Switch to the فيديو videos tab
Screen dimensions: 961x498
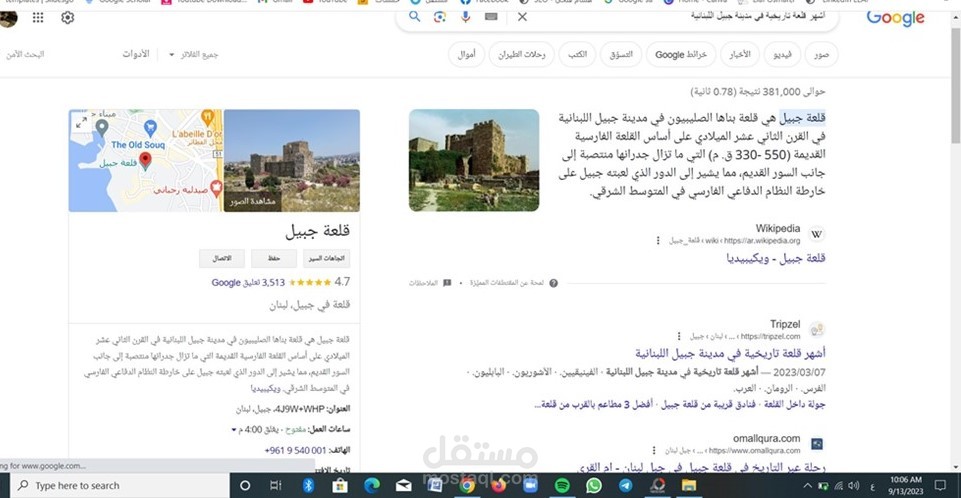tap(783, 55)
